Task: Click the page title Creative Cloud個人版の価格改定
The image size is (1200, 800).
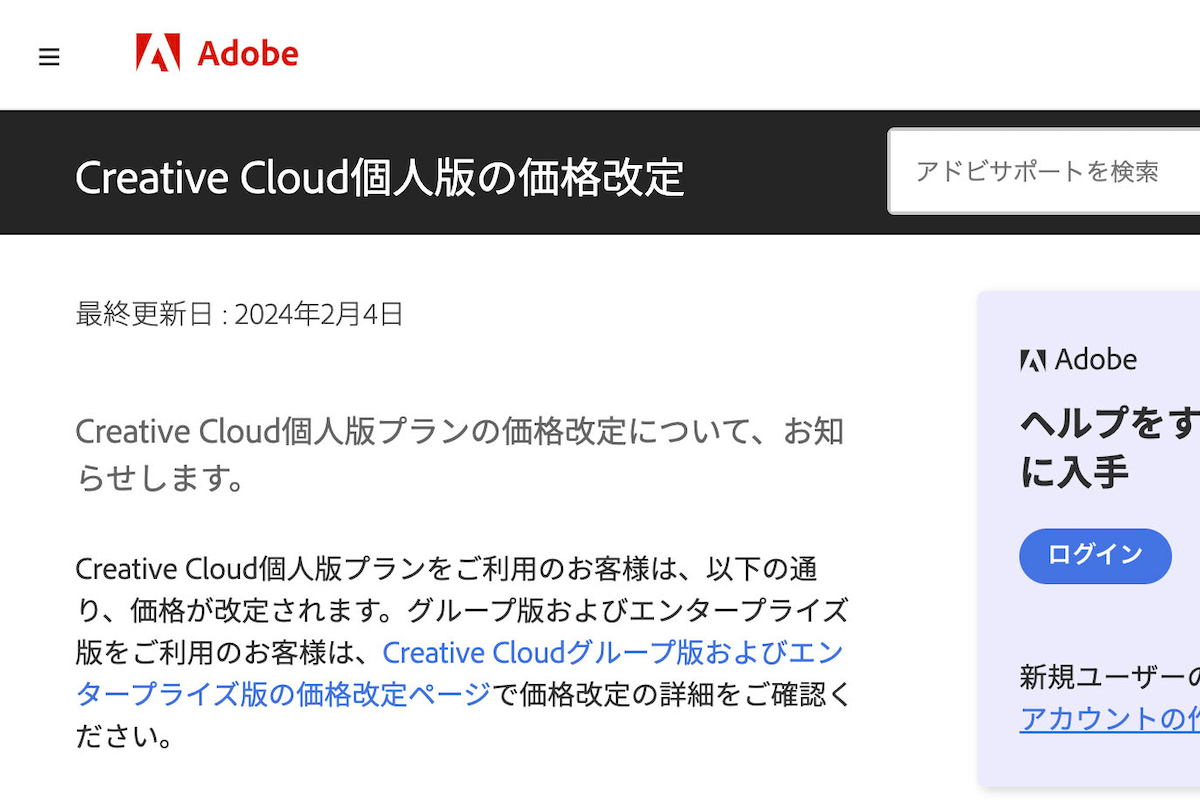Action: (383, 177)
